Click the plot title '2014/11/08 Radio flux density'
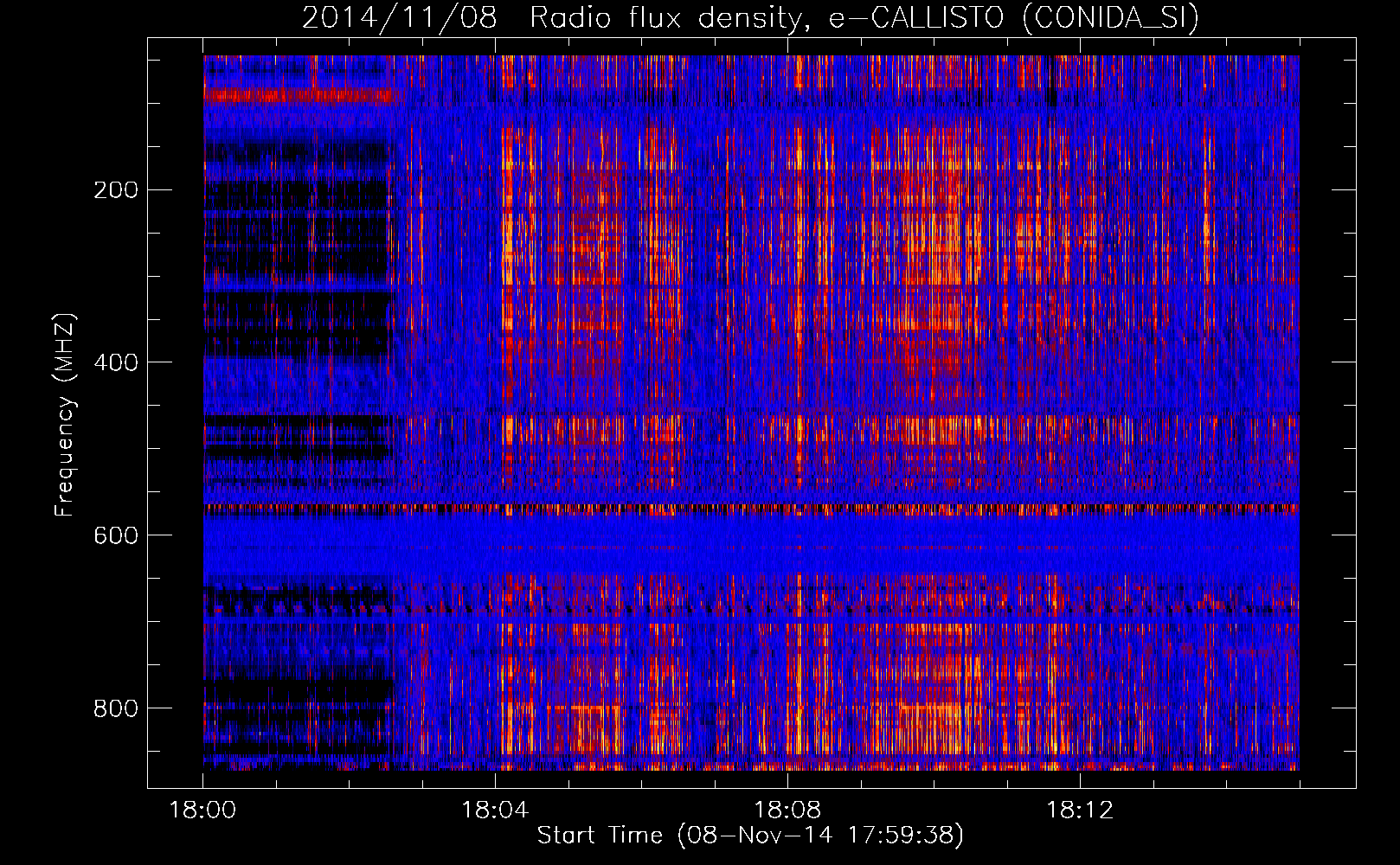 click(x=750, y=18)
